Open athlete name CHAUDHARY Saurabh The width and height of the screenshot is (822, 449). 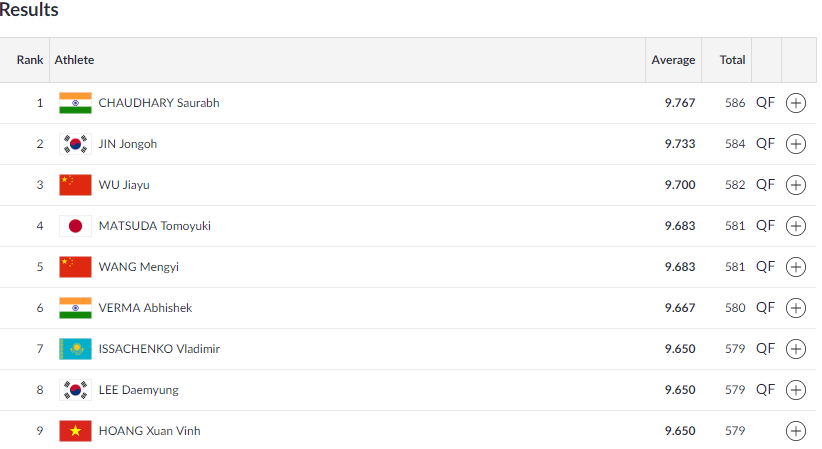(x=159, y=103)
